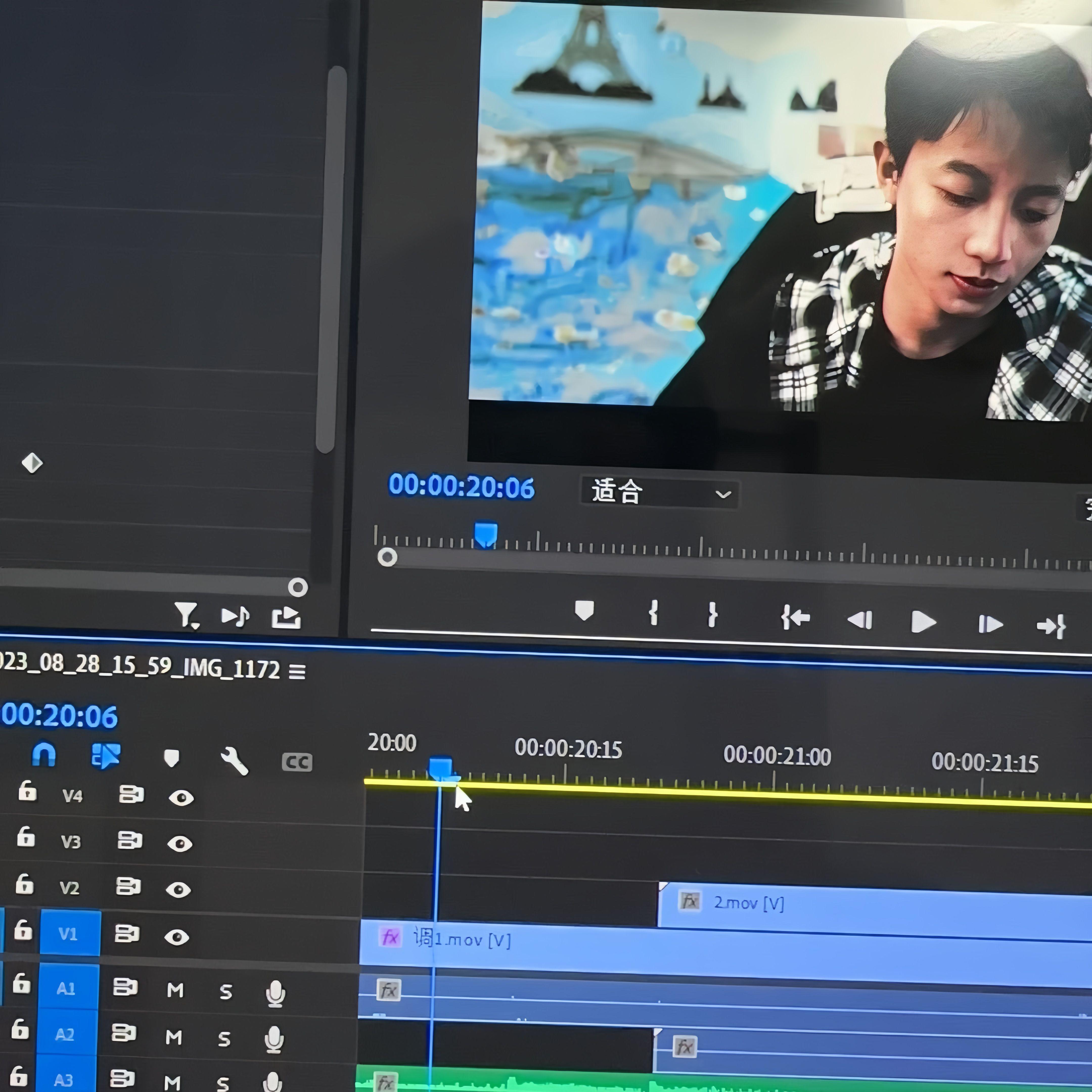The image size is (1092, 1092).
Task: Go to In point button
Action: [x=795, y=617]
